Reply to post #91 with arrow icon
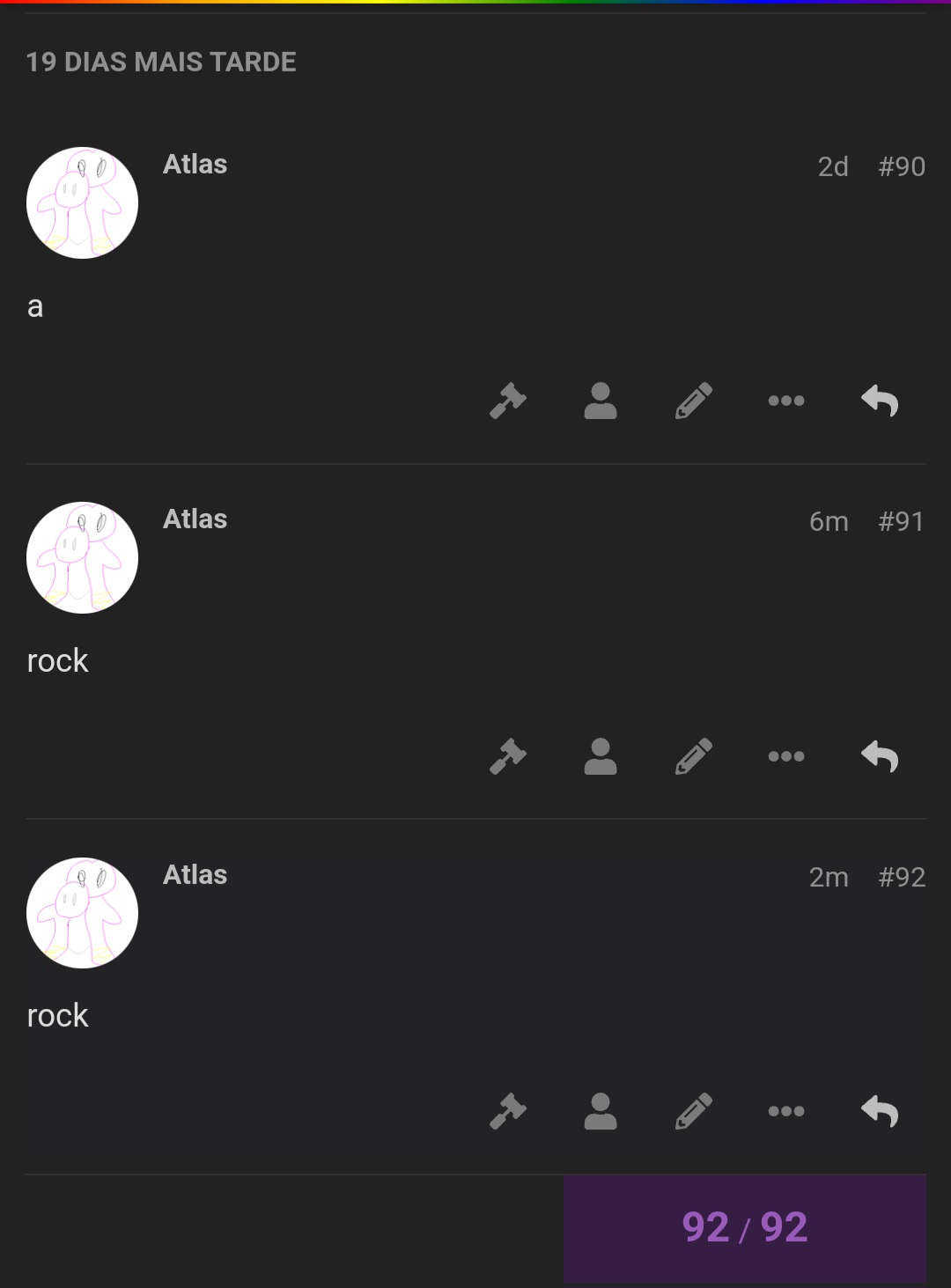951x1288 pixels. pos(880,756)
